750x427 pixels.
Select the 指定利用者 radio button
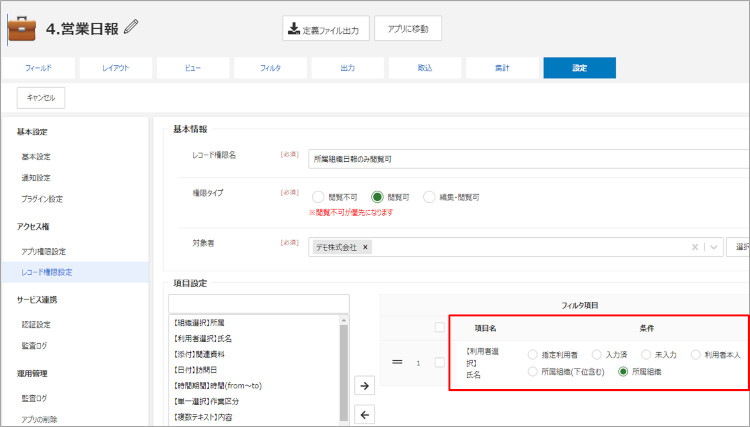pos(532,355)
